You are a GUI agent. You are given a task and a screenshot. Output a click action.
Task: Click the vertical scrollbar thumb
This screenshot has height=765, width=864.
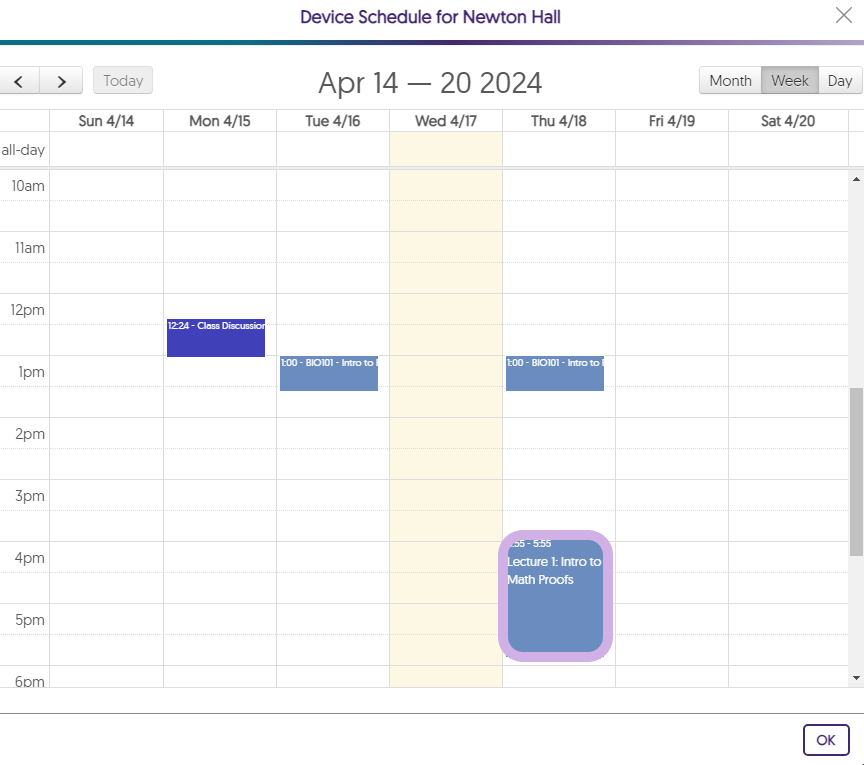click(855, 470)
